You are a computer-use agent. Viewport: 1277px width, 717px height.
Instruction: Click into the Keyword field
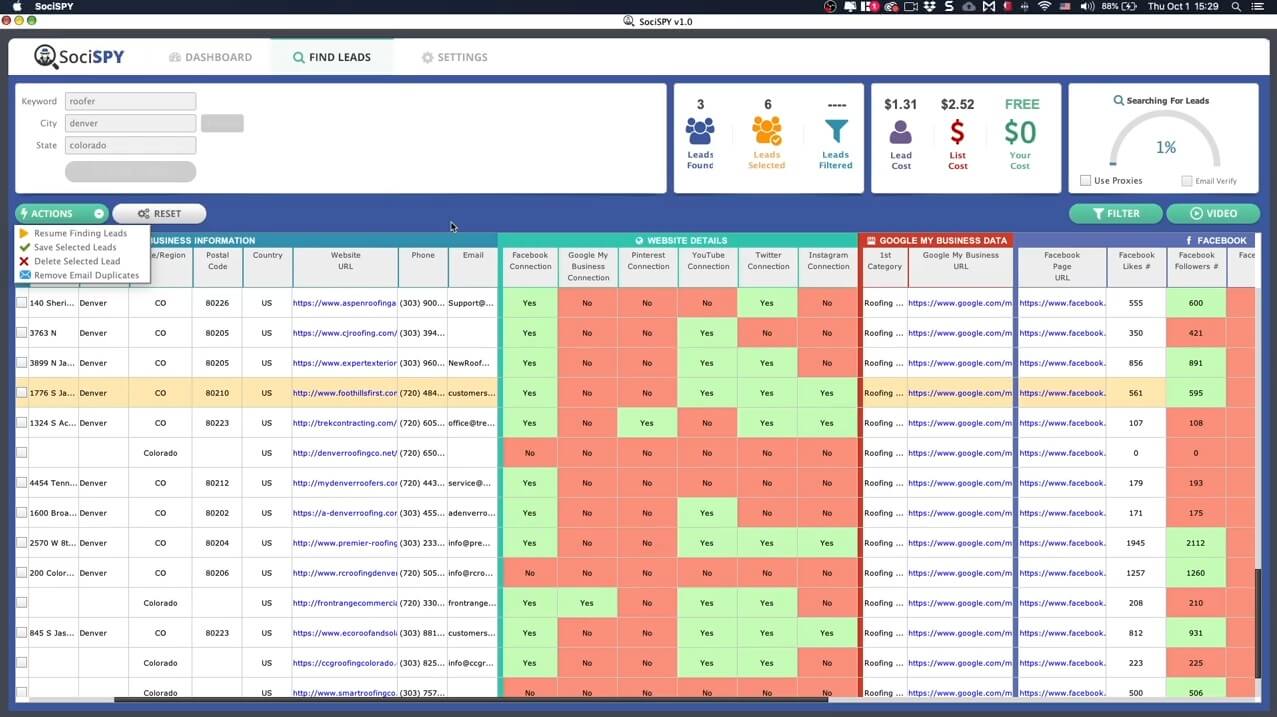131,101
